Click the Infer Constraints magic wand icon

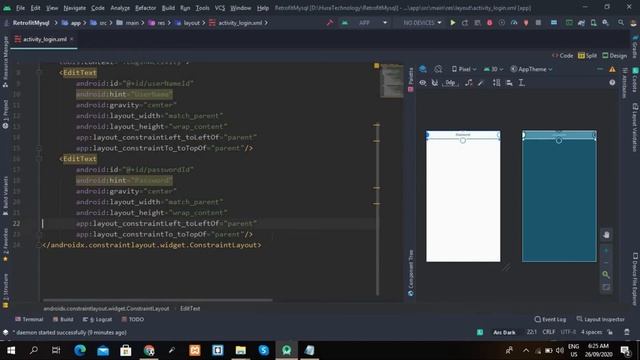(x=481, y=83)
